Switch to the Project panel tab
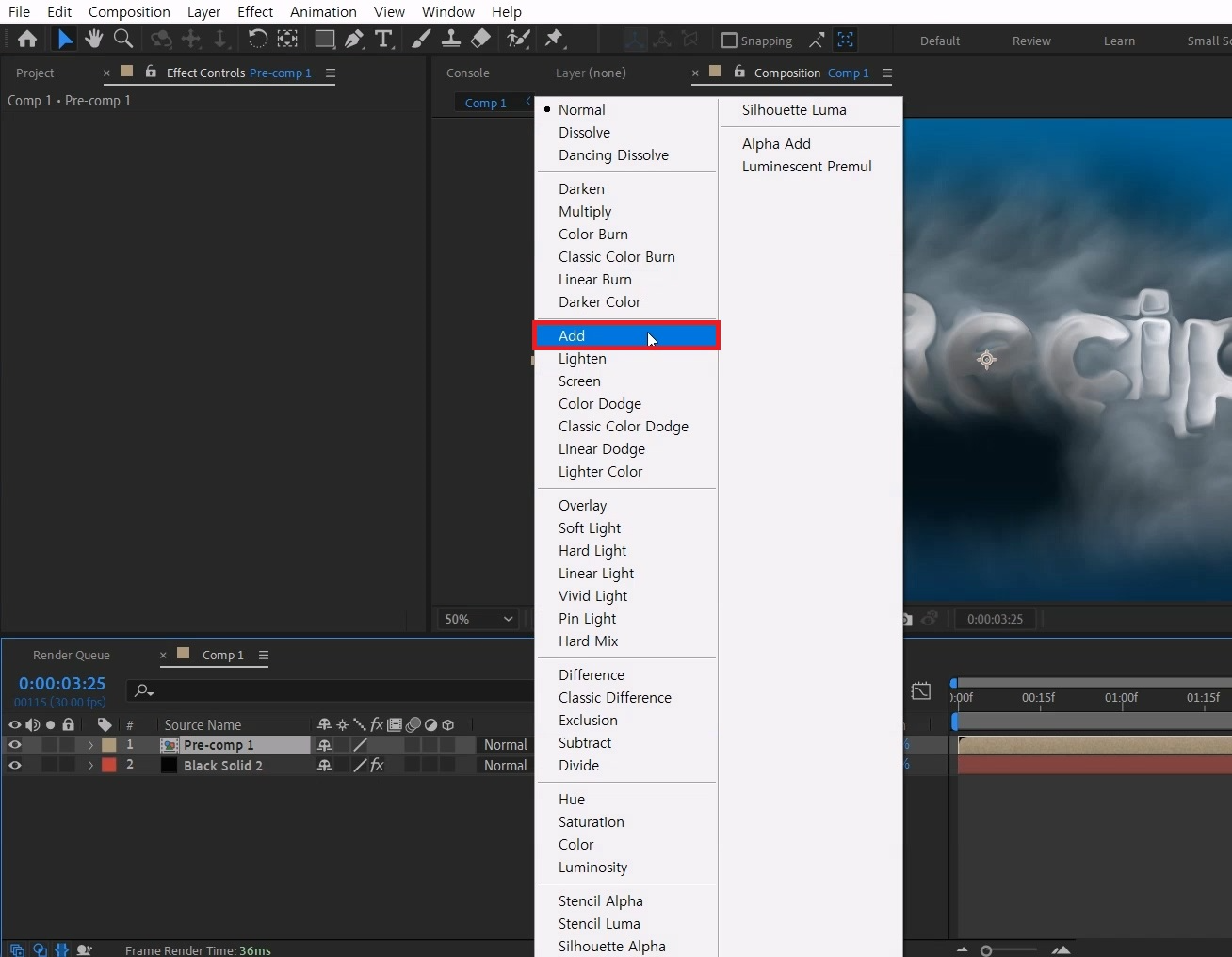The image size is (1232, 957). click(x=35, y=73)
